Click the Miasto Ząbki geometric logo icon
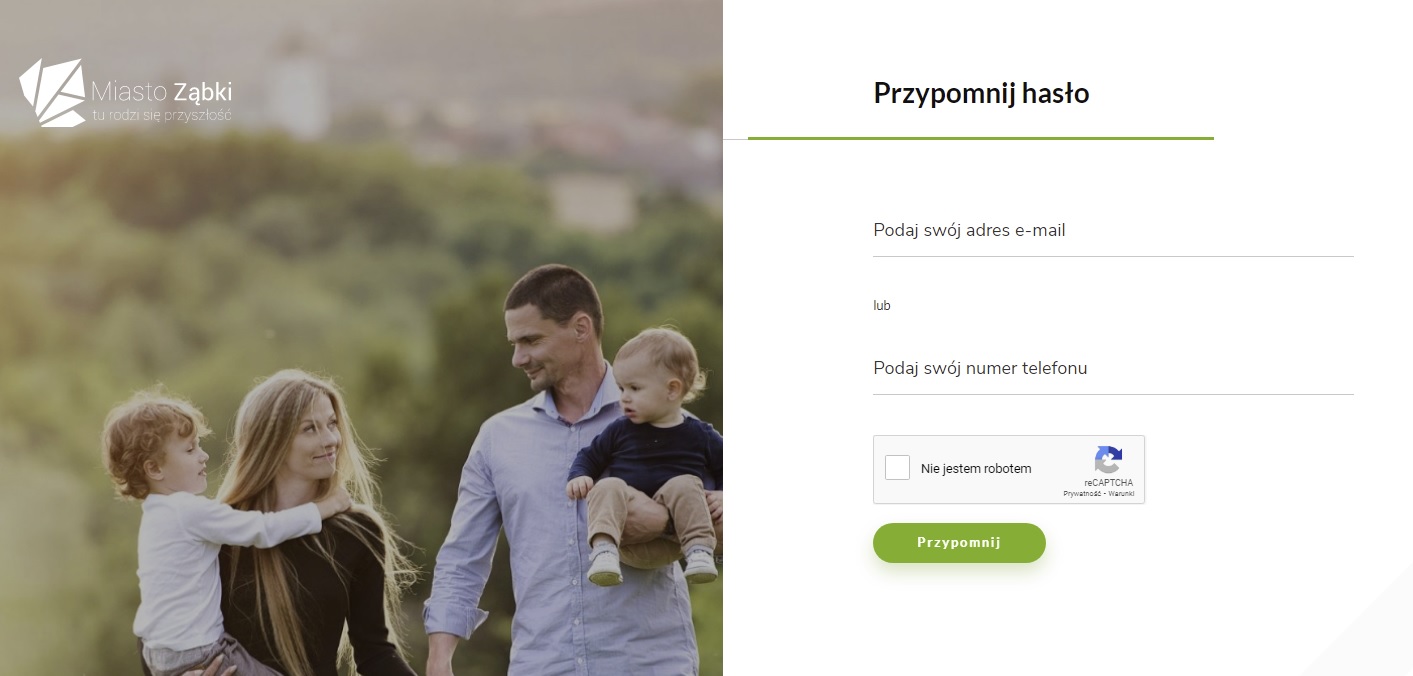The width and height of the screenshot is (1413, 676). 51,92
